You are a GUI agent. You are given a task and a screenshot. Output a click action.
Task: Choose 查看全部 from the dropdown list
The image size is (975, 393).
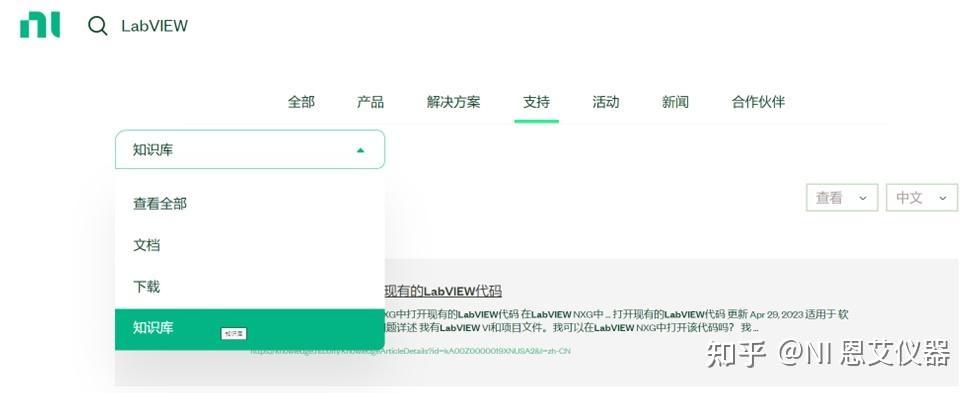250,204
